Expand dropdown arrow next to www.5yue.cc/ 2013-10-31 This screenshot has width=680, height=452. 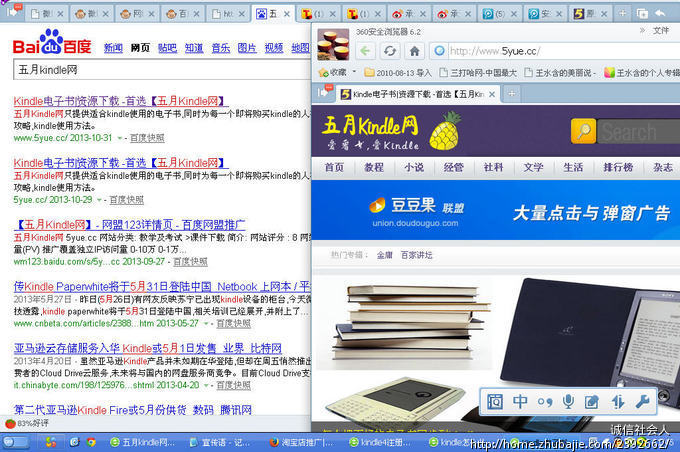pos(120,138)
